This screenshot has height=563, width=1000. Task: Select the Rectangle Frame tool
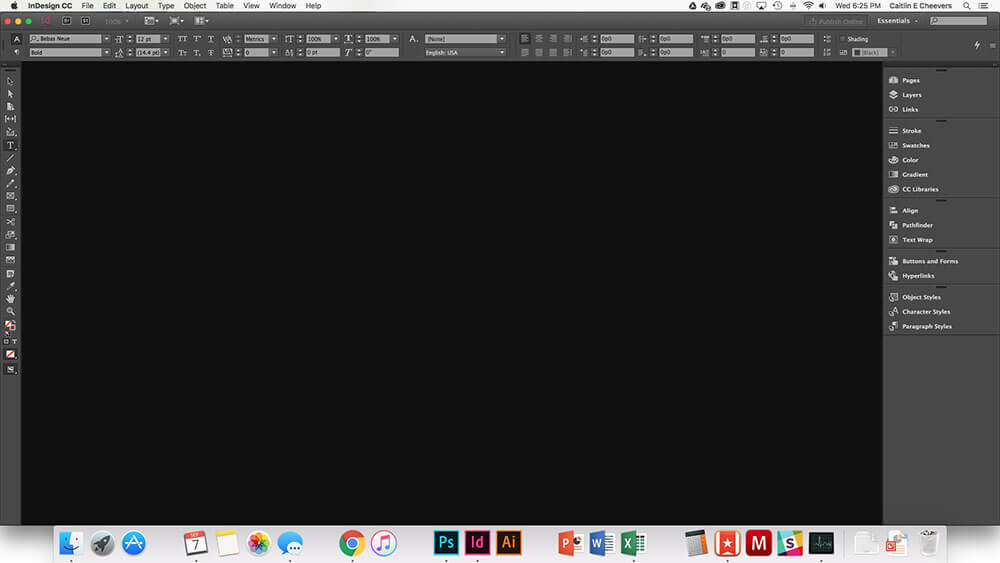(x=10, y=196)
